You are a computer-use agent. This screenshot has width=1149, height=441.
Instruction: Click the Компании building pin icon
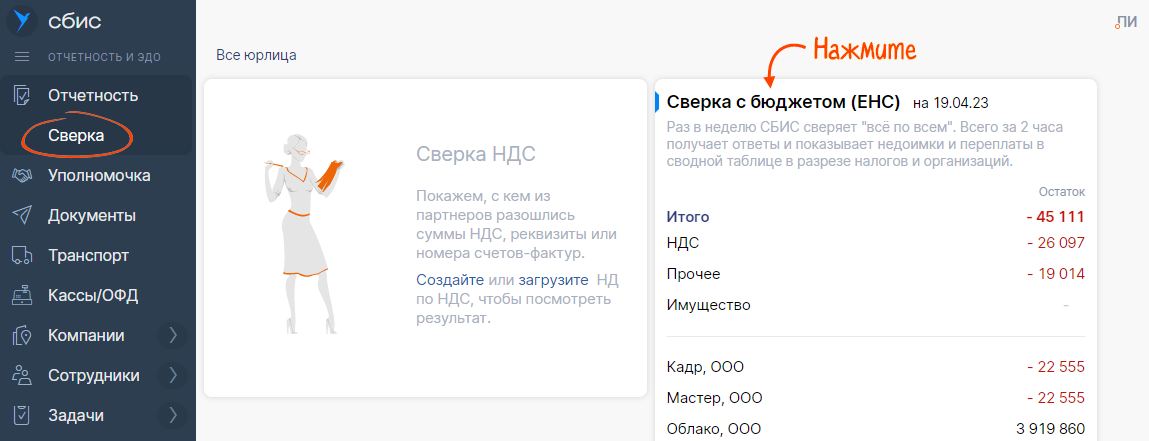(22, 336)
